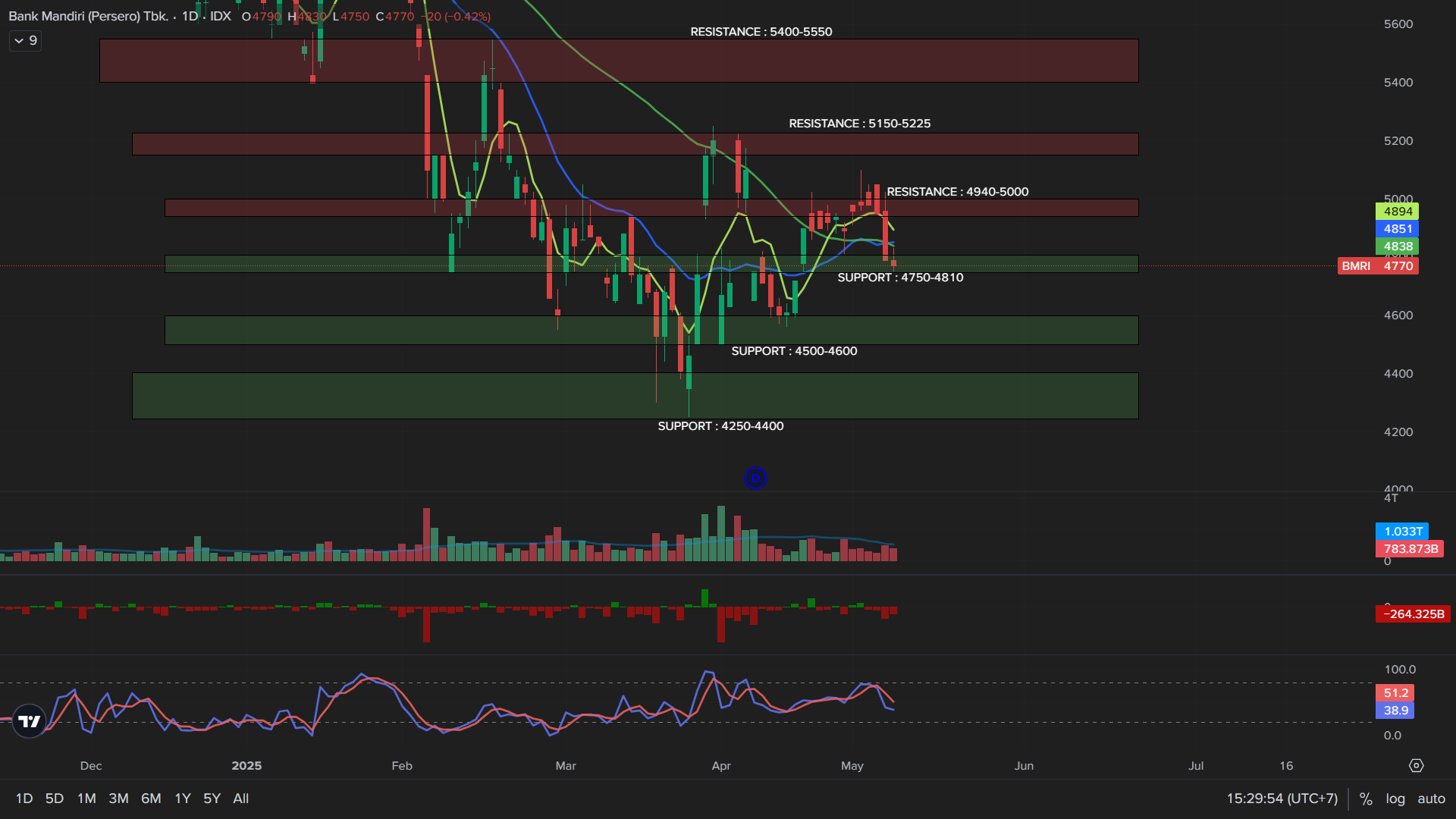Select SUPPORT : 4750-4810 label

coord(900,278)
